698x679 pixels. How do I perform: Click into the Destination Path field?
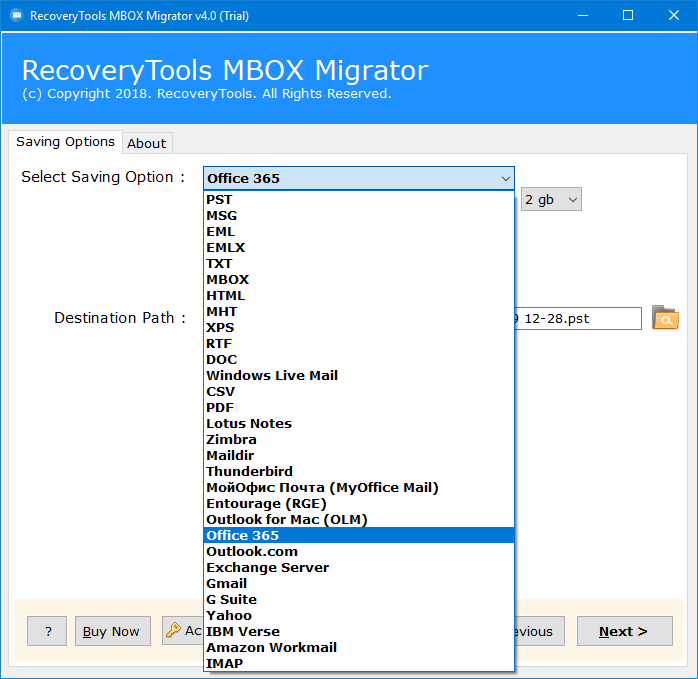(x=578, y=318)
